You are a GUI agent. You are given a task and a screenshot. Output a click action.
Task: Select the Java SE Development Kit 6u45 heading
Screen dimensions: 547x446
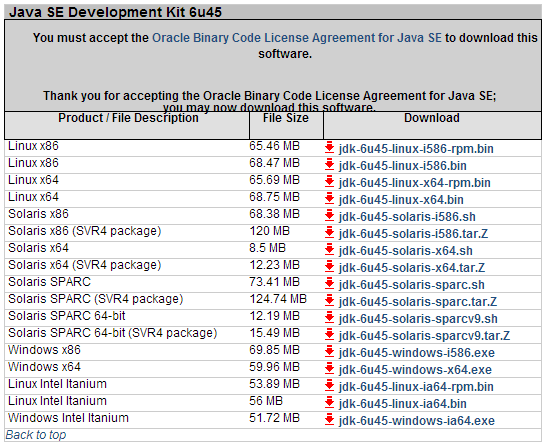tap(115, 12)
